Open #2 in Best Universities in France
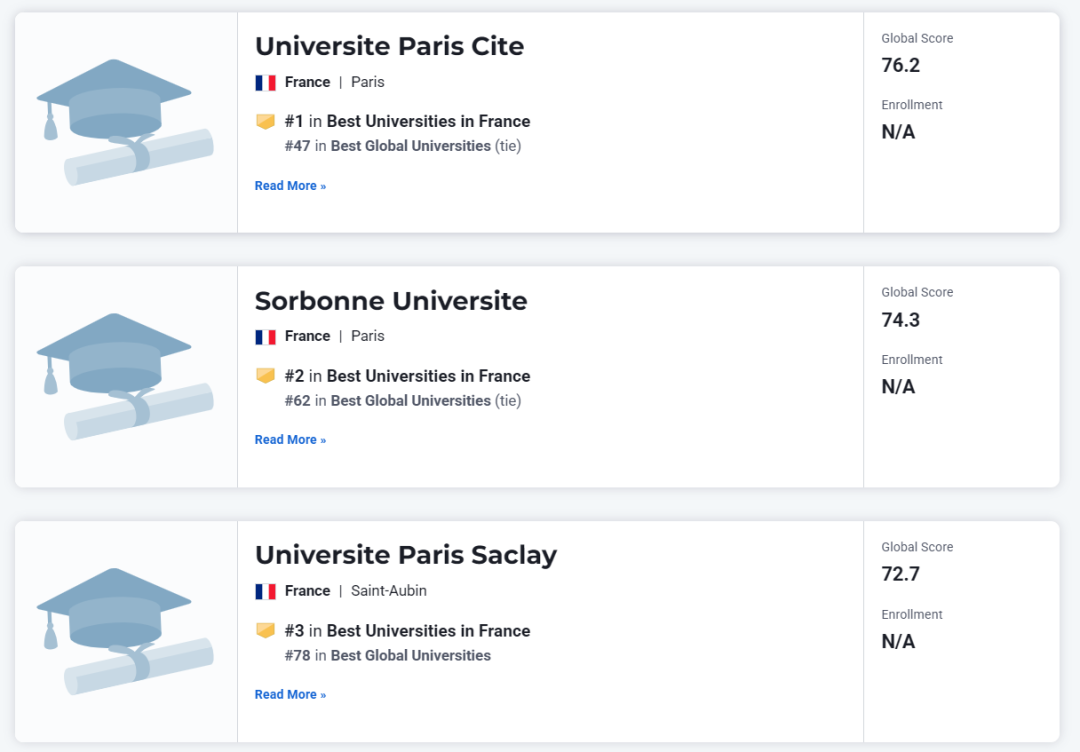The height and width of the screenshot is (752, 1080). pyautogui.click(x=428, y=376)
